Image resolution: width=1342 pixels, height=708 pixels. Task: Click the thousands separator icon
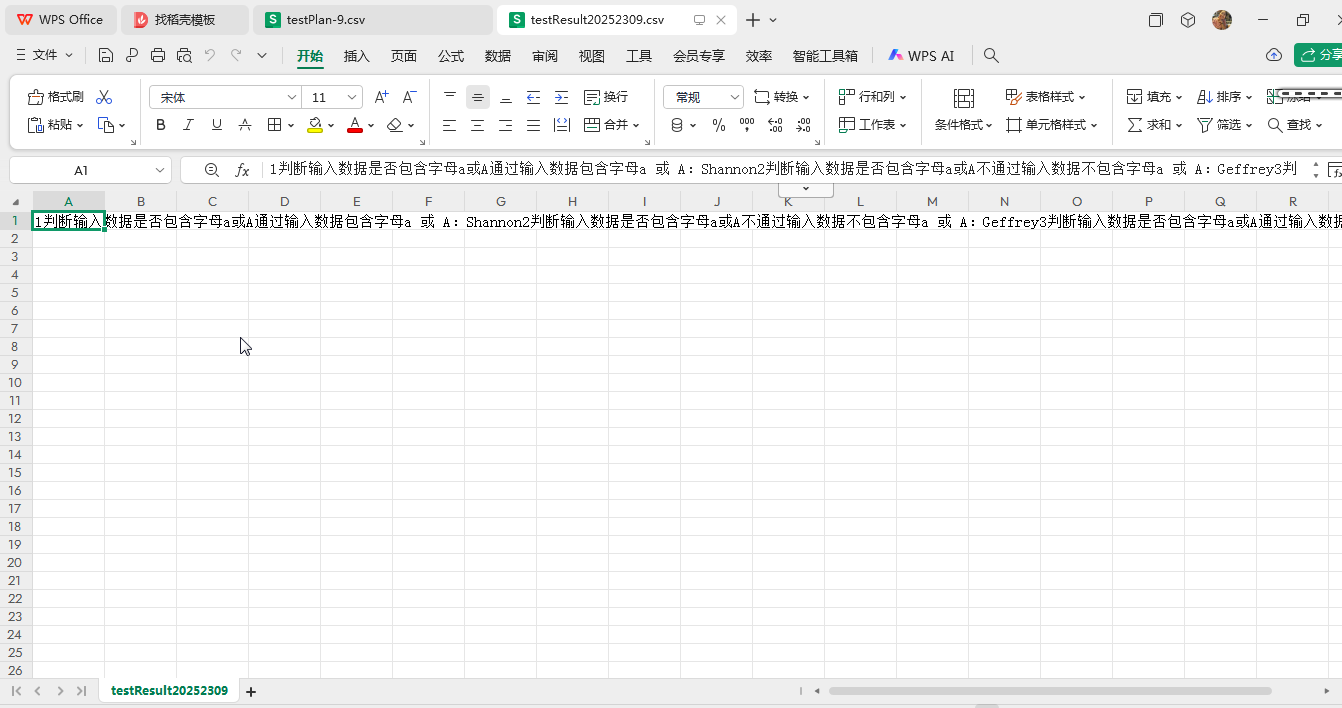coord(747,125)
